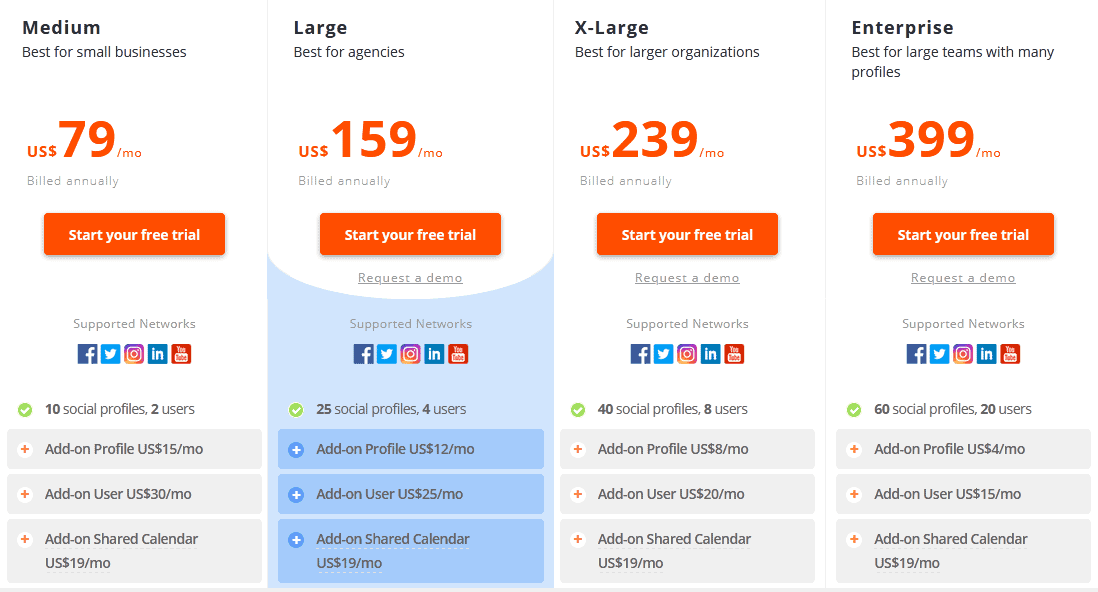
Task: Select the Enterprise plan heading
Action: pyautogui.click(x=901, y=27)
